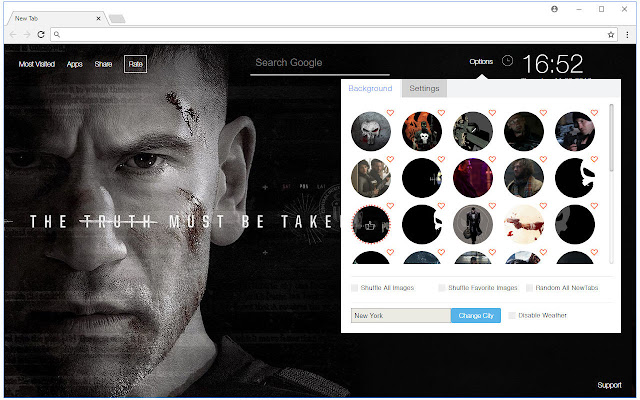Click the New York city field
The height and width of the screenshot is (400, 640).
401,316
